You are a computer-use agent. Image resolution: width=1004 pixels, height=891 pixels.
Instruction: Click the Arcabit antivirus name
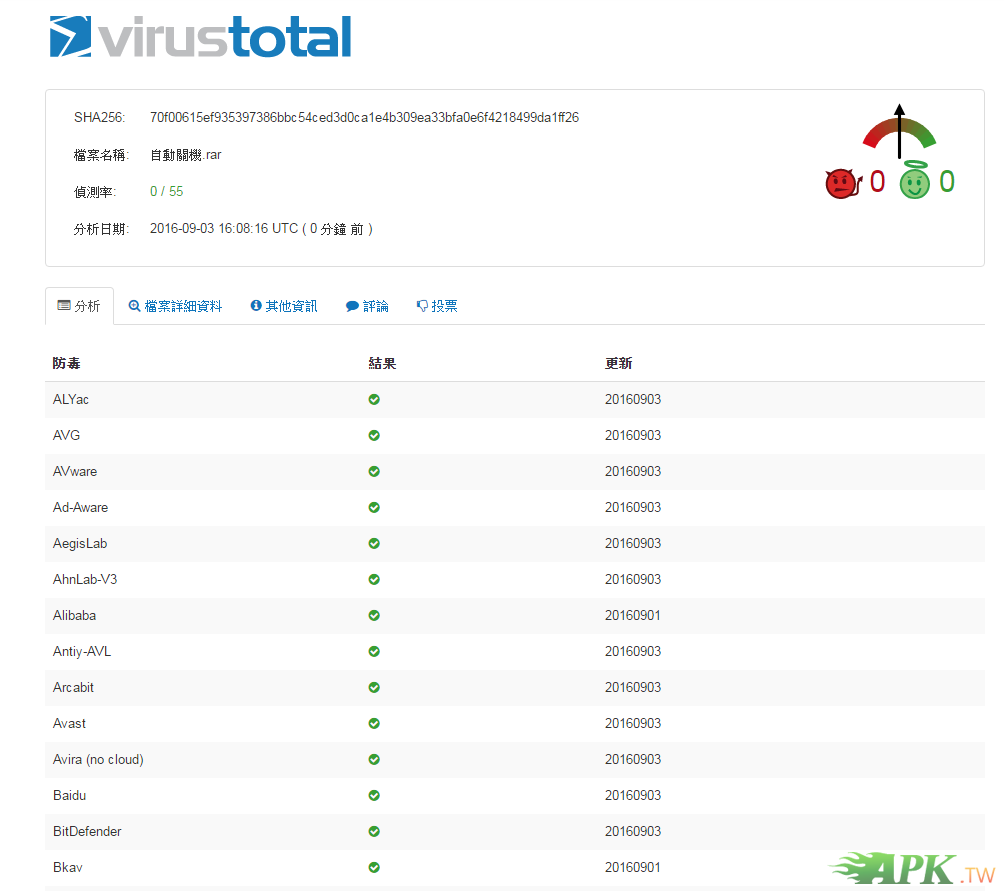(73, 687)
